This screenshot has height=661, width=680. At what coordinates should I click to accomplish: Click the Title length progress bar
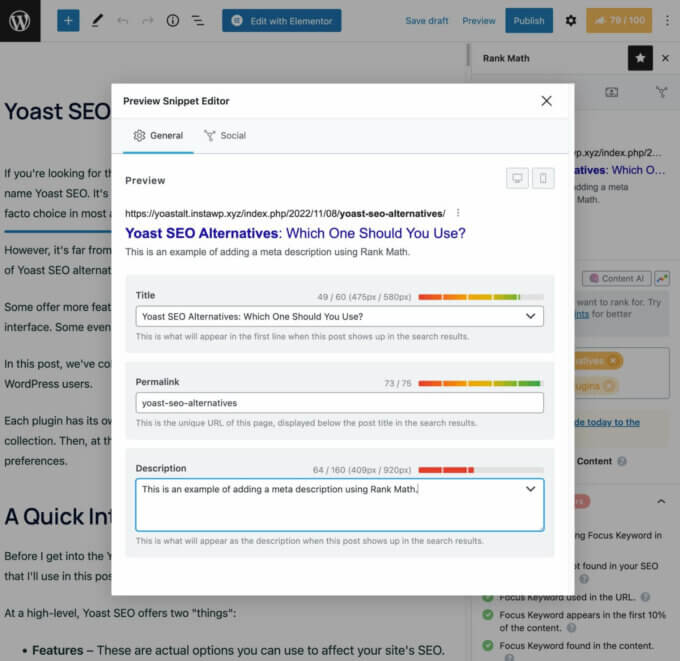tap(481, 297)
